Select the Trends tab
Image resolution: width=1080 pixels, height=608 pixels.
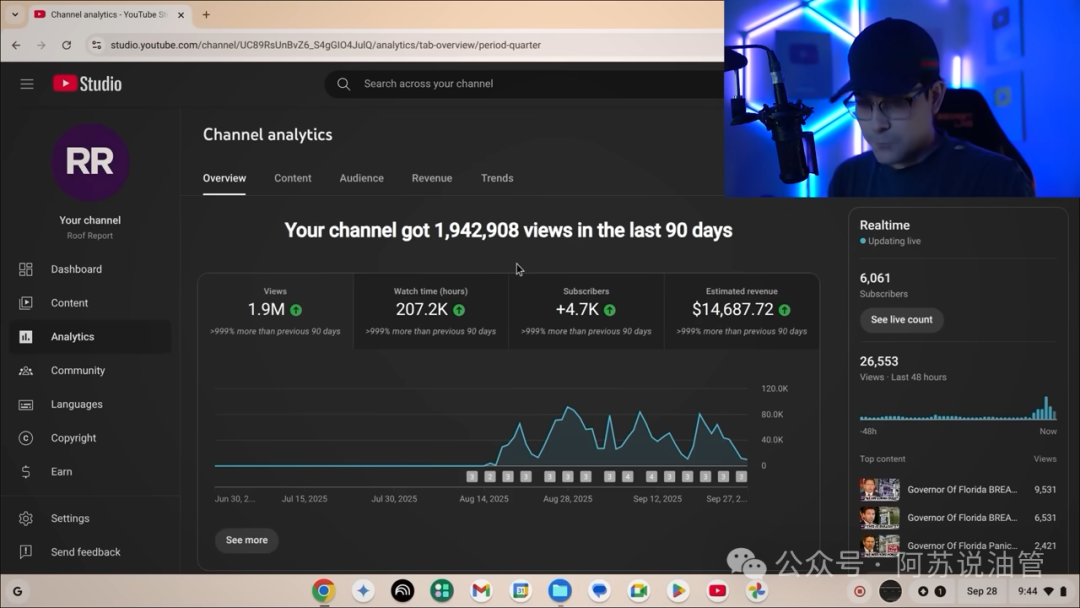tap(496, 178)
